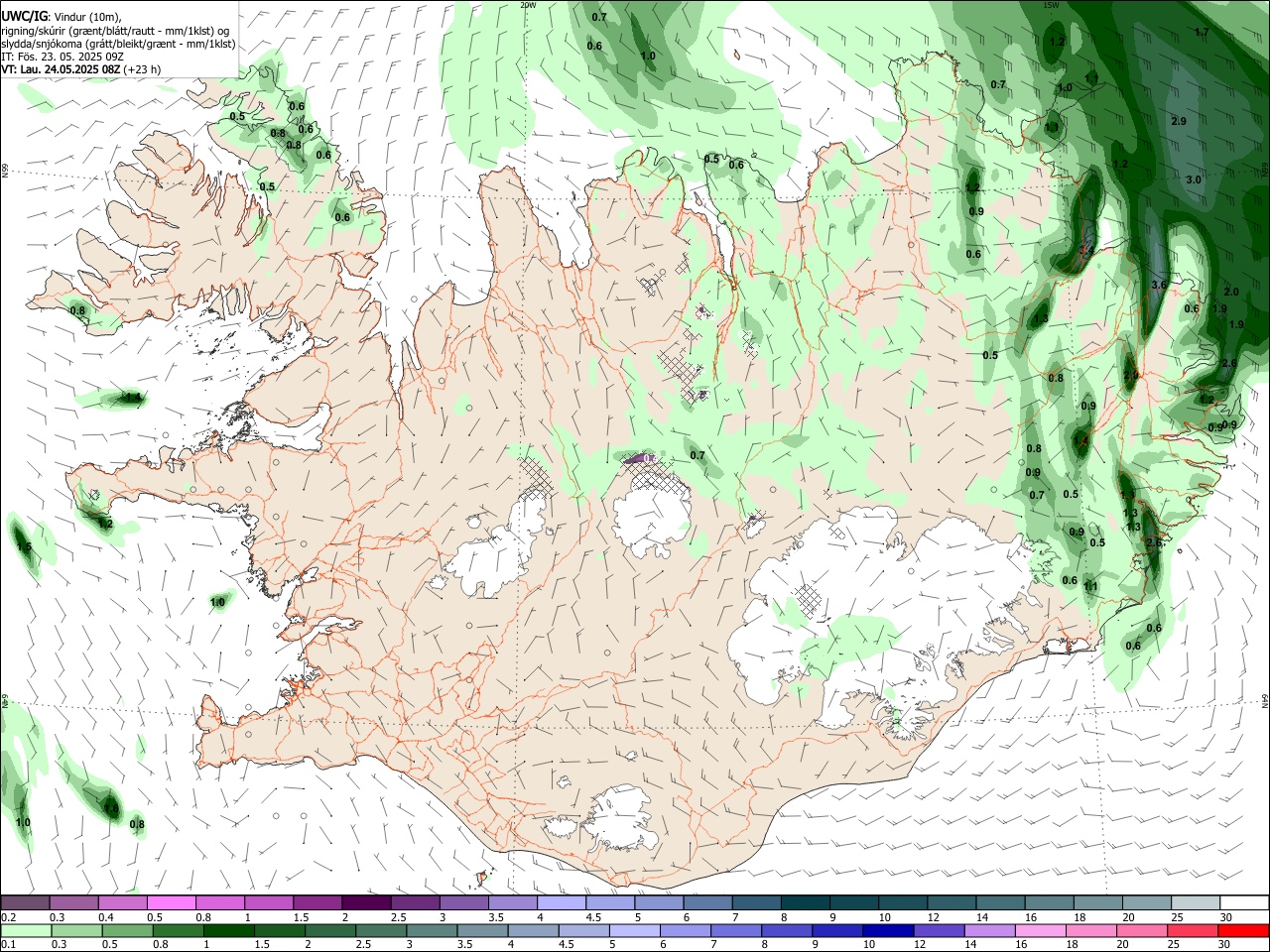Click the palest green swatch above 0.1
Screen dimensions: 1270x952
click(x=26, y=930)
